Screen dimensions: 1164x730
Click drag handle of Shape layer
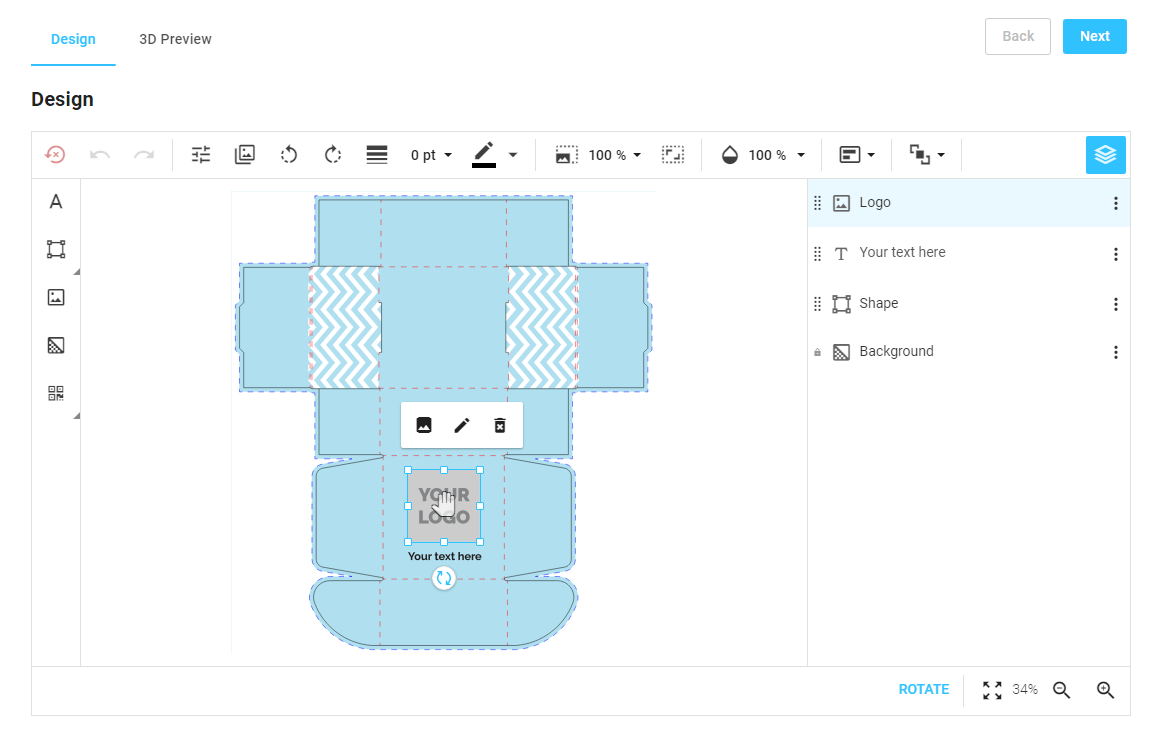tap(817, 304)
